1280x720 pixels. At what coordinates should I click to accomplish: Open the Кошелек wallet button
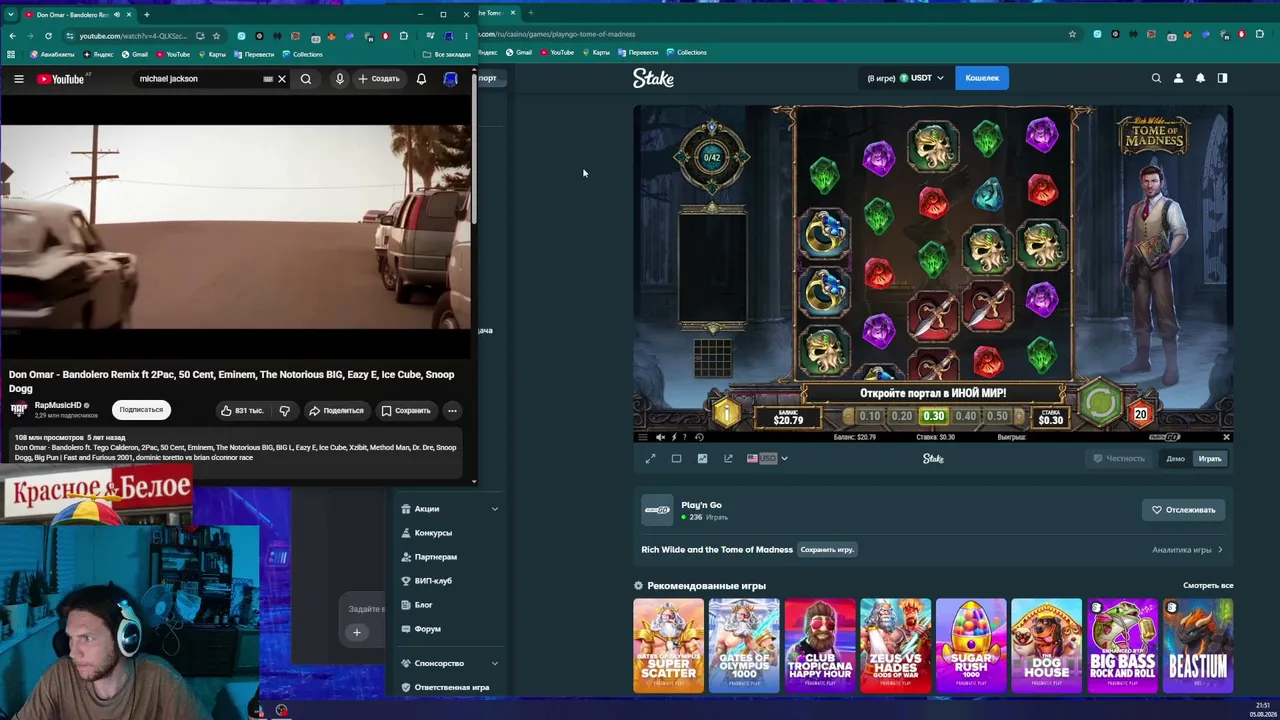click(982, 78)
